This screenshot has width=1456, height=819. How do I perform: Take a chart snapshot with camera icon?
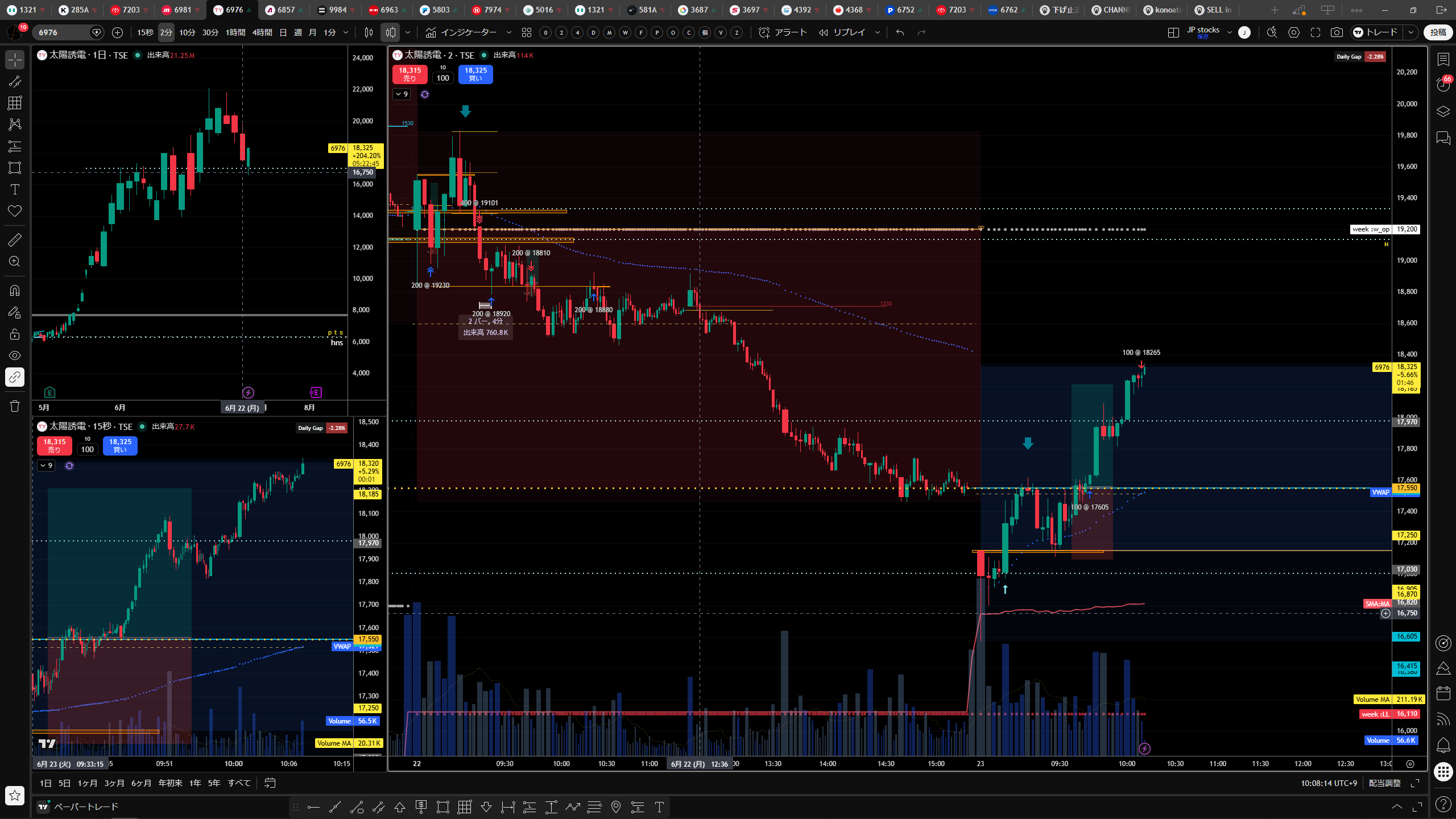click(1337, 32)
